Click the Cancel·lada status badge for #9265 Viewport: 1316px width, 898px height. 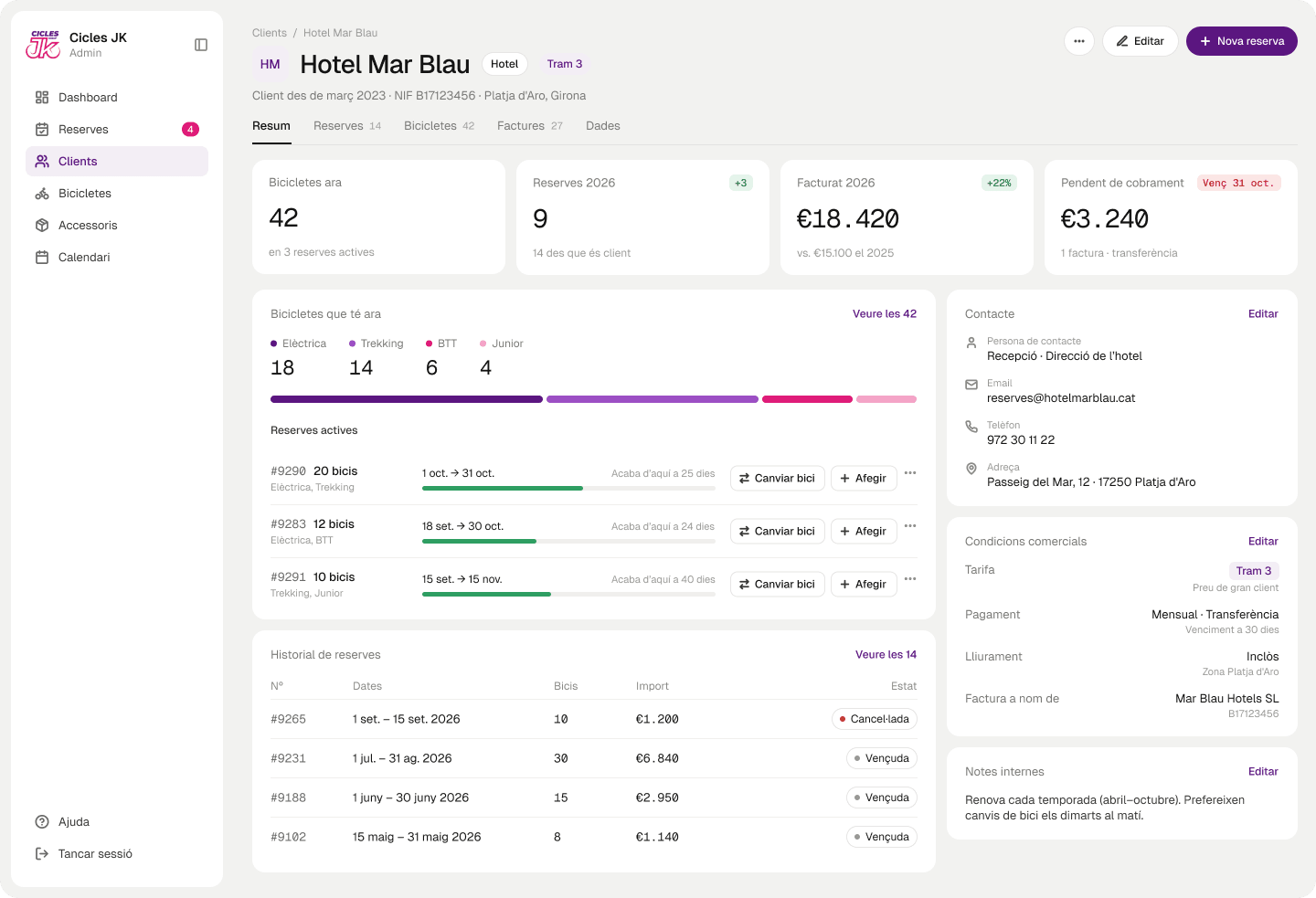click(x=875, y=720)
